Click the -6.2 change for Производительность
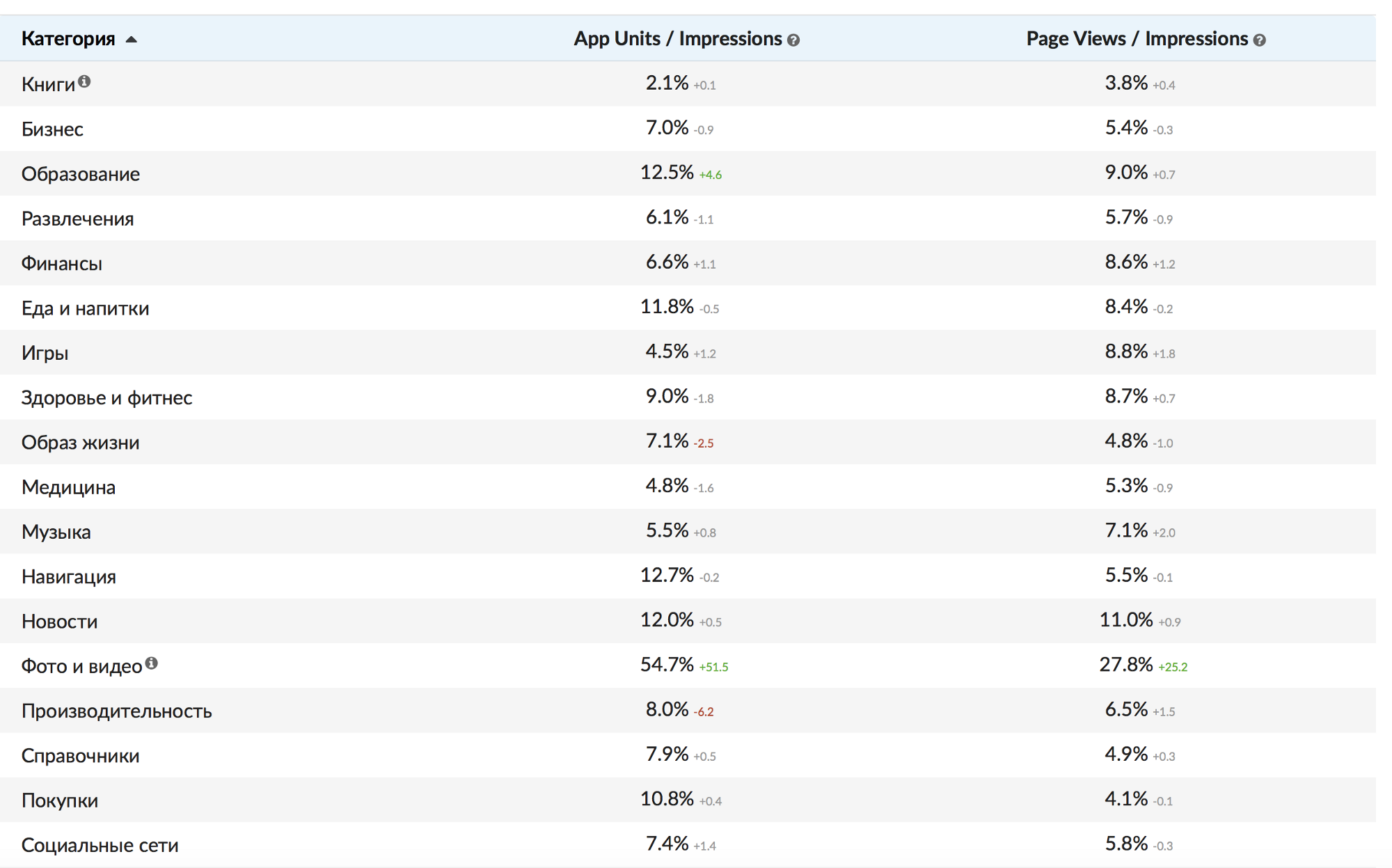Viewport: 1392px width, 868px height. [x=704, y=712]
